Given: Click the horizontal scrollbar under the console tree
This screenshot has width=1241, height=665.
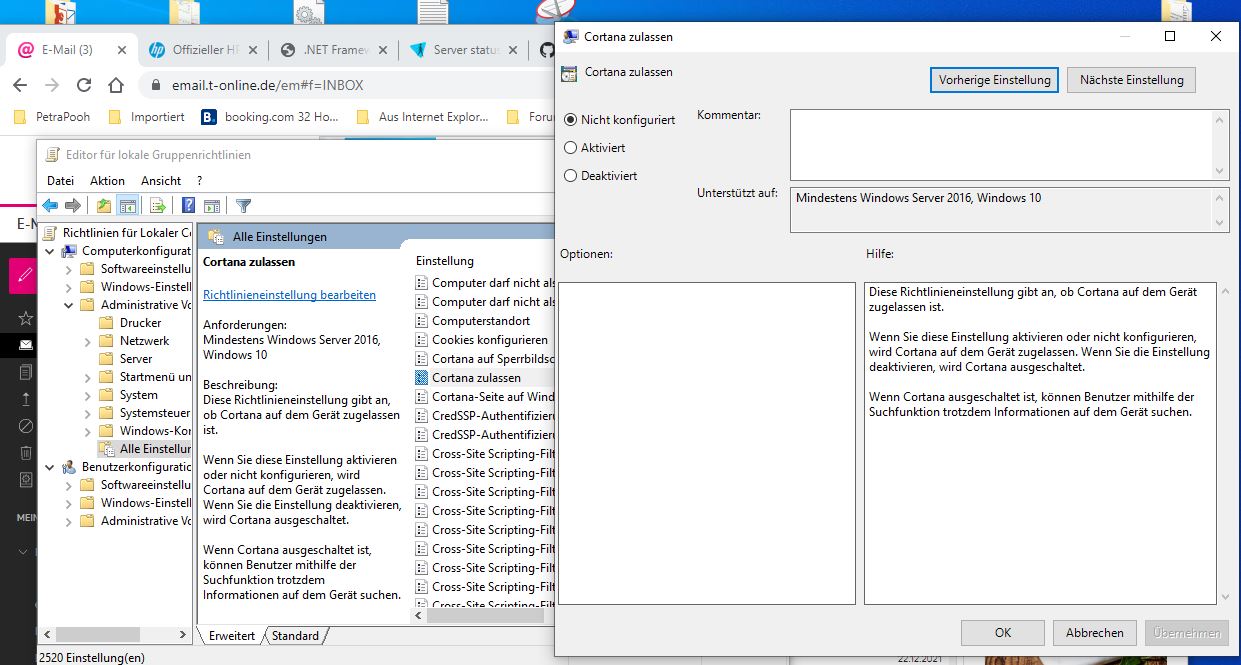Looking at the screenshot, I should 113,634.
